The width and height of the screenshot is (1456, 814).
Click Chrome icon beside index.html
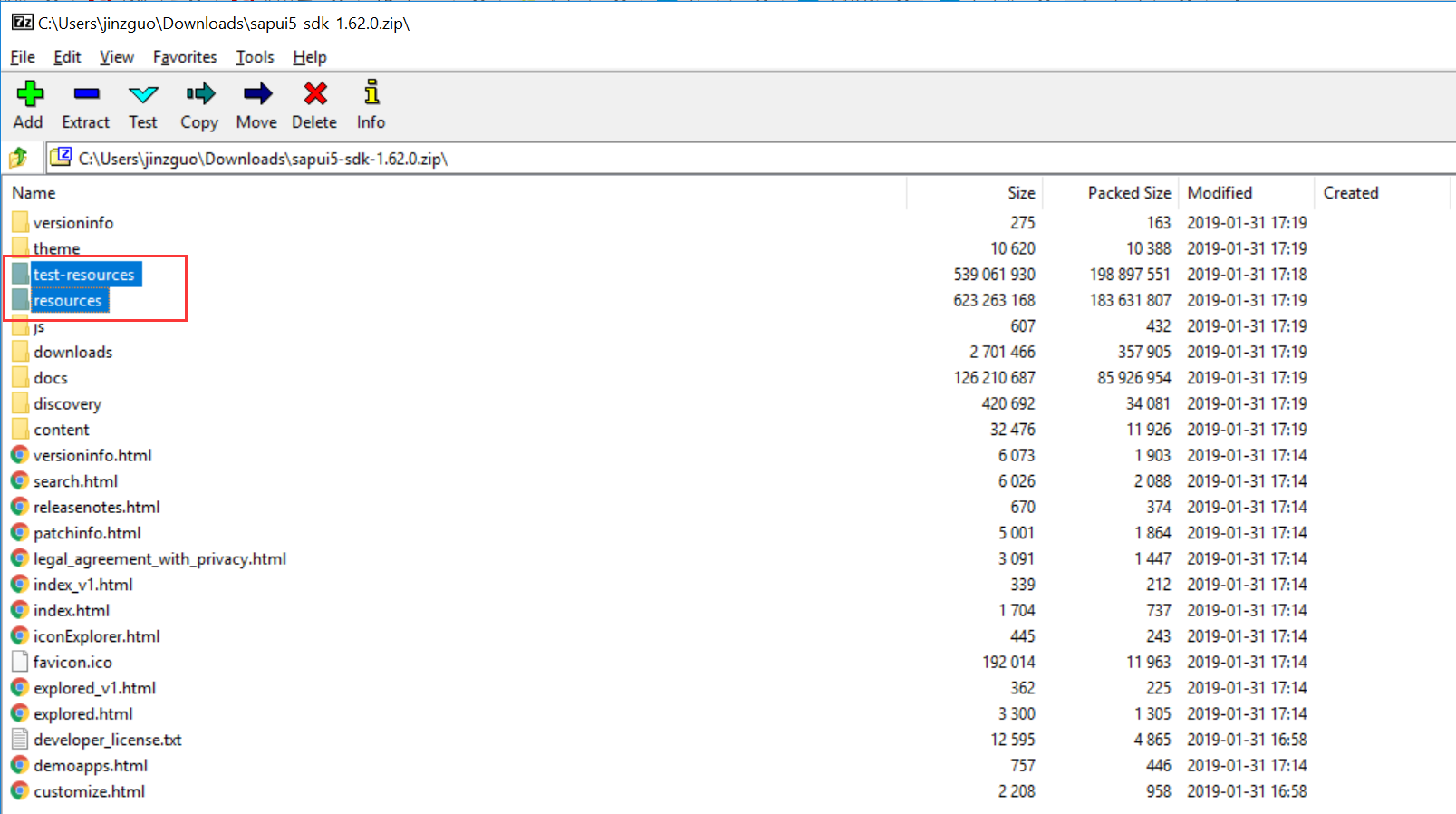pos(20,610)
